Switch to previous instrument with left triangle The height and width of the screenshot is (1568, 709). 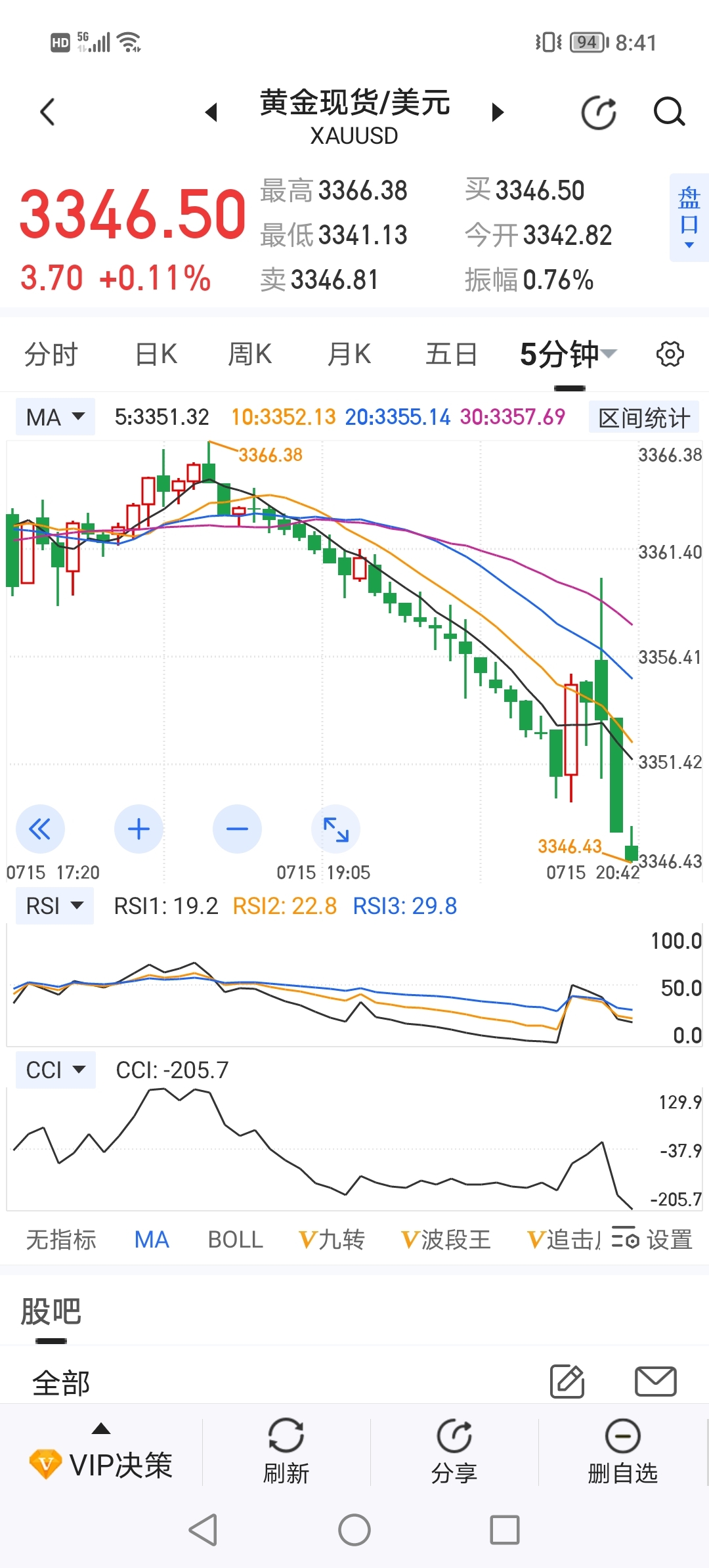tap(211, 112)
